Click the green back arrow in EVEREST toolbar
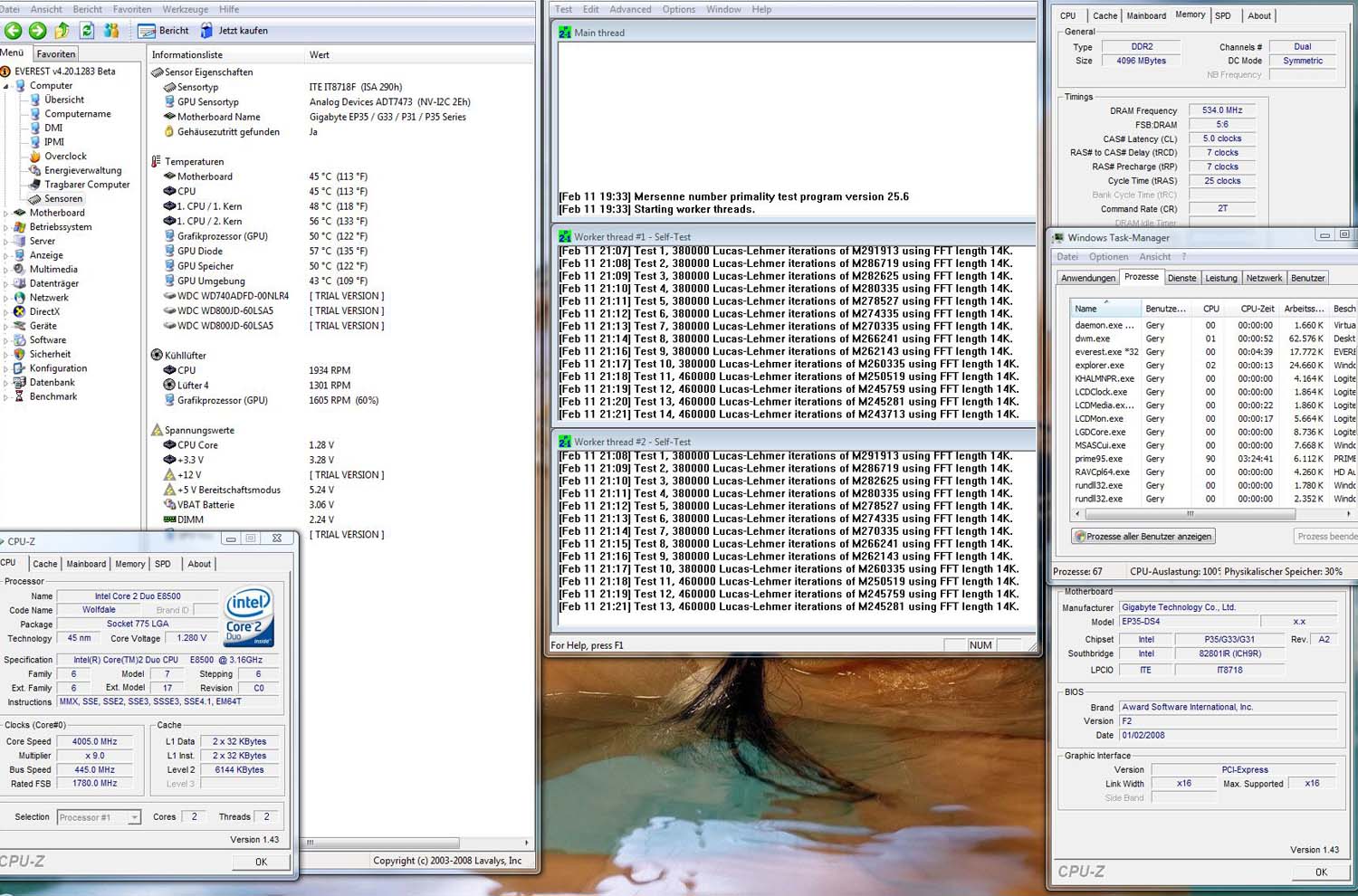The width and height of the screenshot is (1358, 896). coord(13,31)
